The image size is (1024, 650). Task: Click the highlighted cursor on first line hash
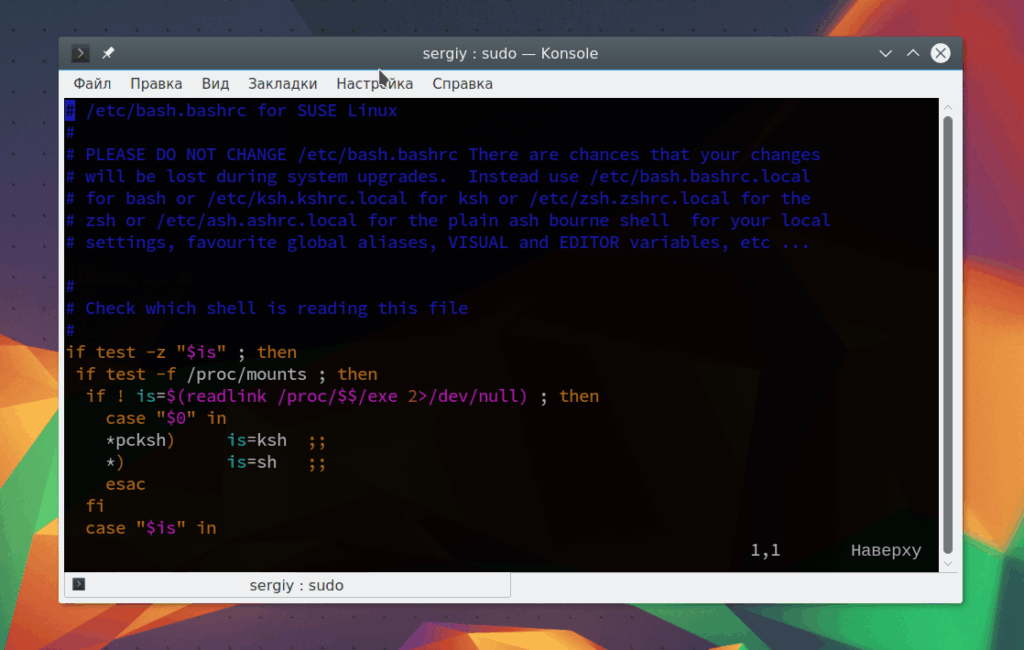coord(70,110)
